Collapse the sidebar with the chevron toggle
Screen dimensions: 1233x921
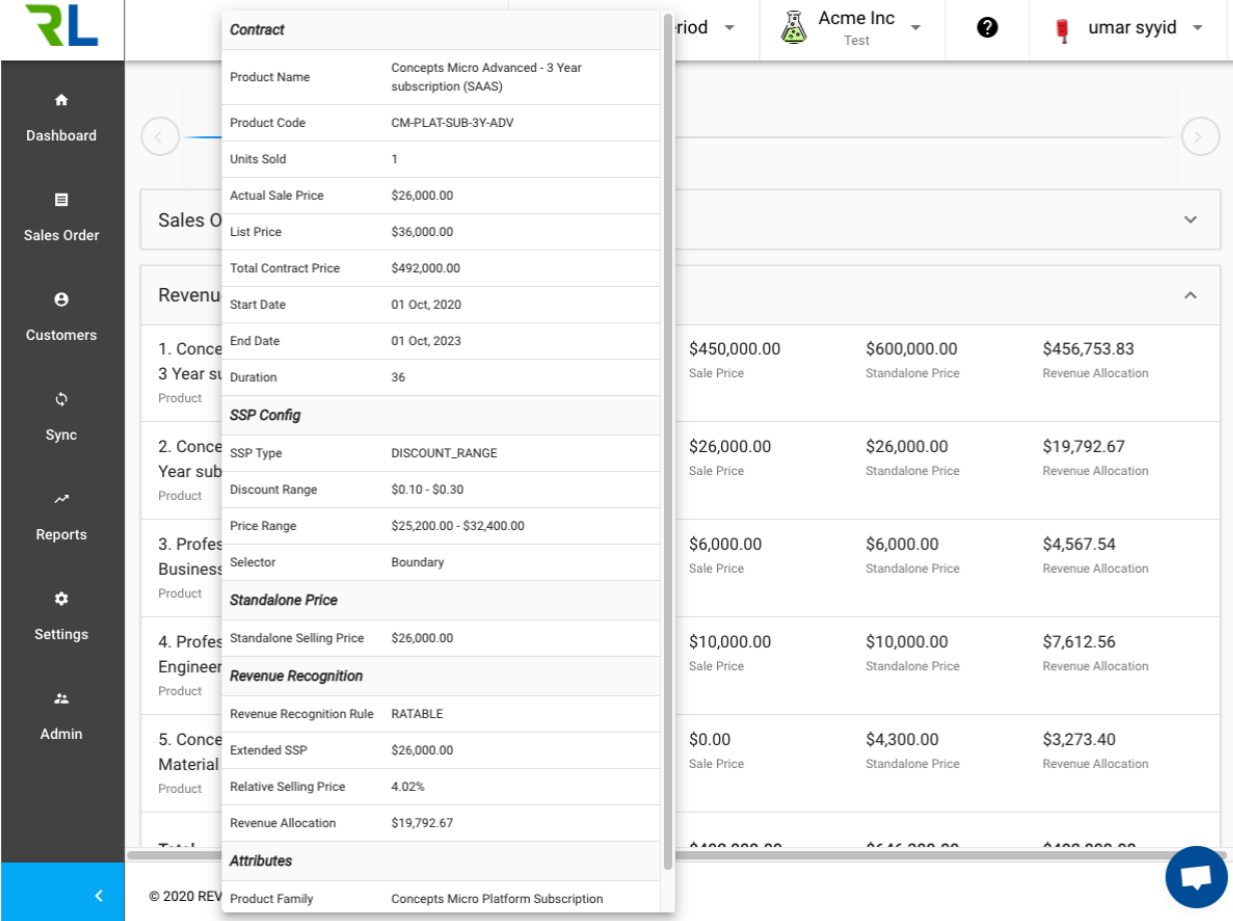tap(97, 897)
